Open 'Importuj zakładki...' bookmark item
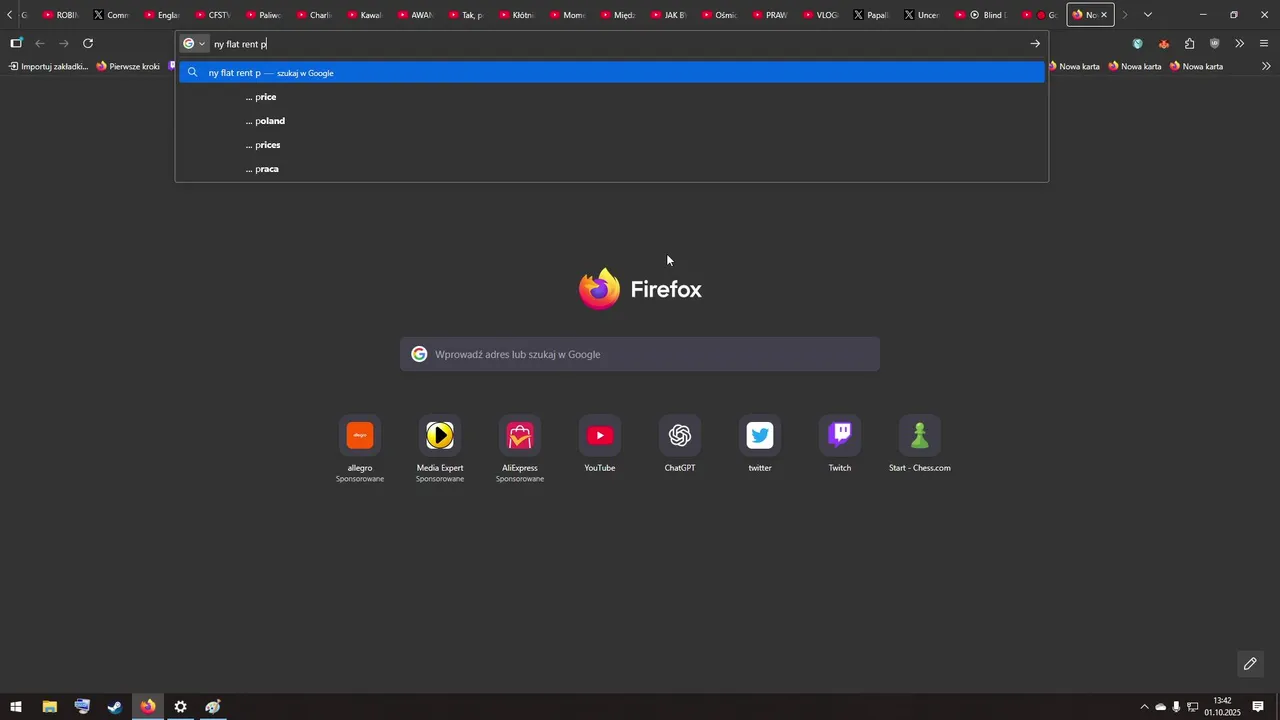Image resolution: width=1280 pixels, height=720 pixels. click(x=49, y=66)
